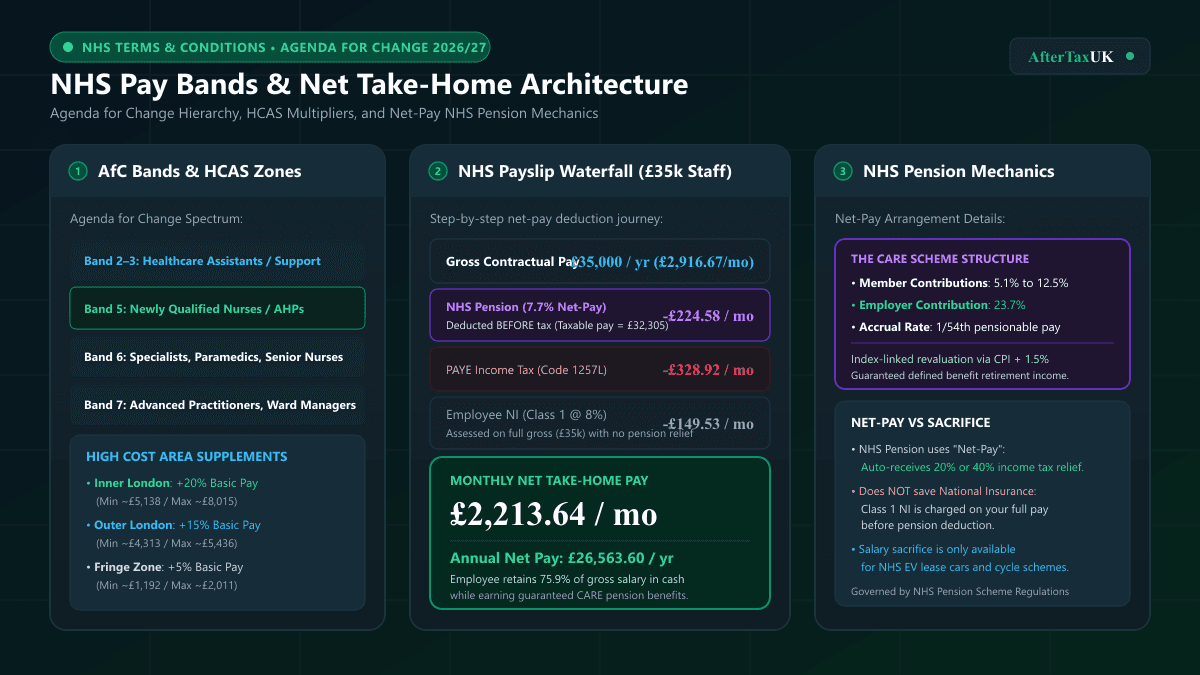
Task: Pick the Band 6 Specialists, Paramedics row
Action: 217,357
